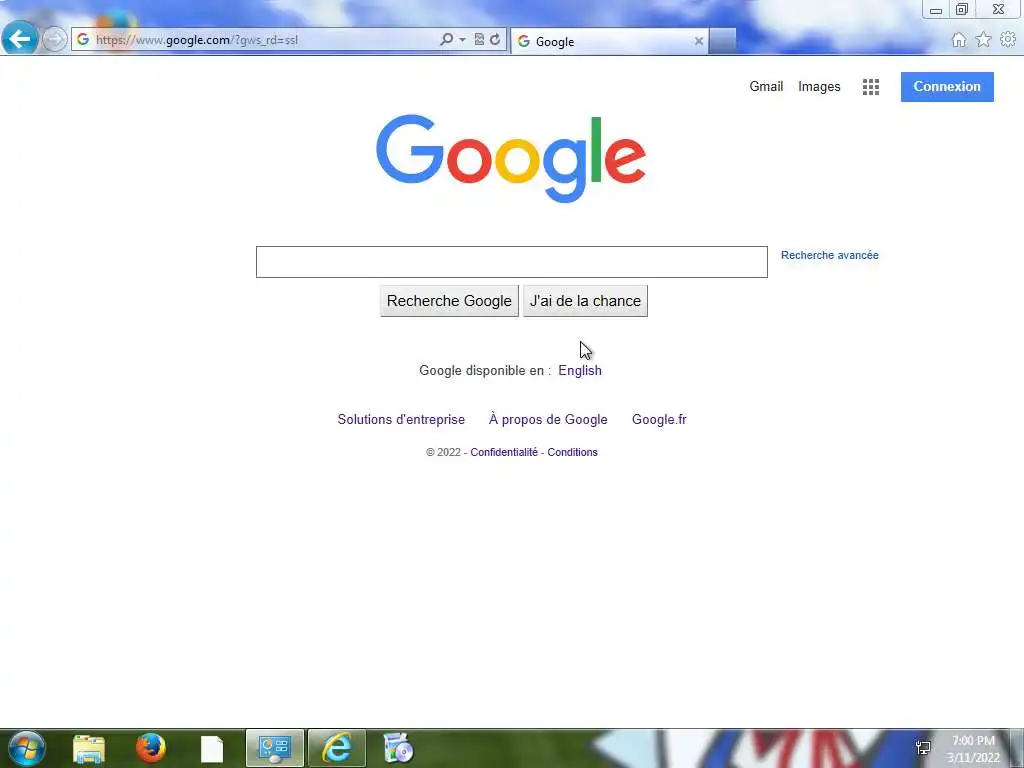Open a new tab next to Google tab

click(x=722, y=41)
